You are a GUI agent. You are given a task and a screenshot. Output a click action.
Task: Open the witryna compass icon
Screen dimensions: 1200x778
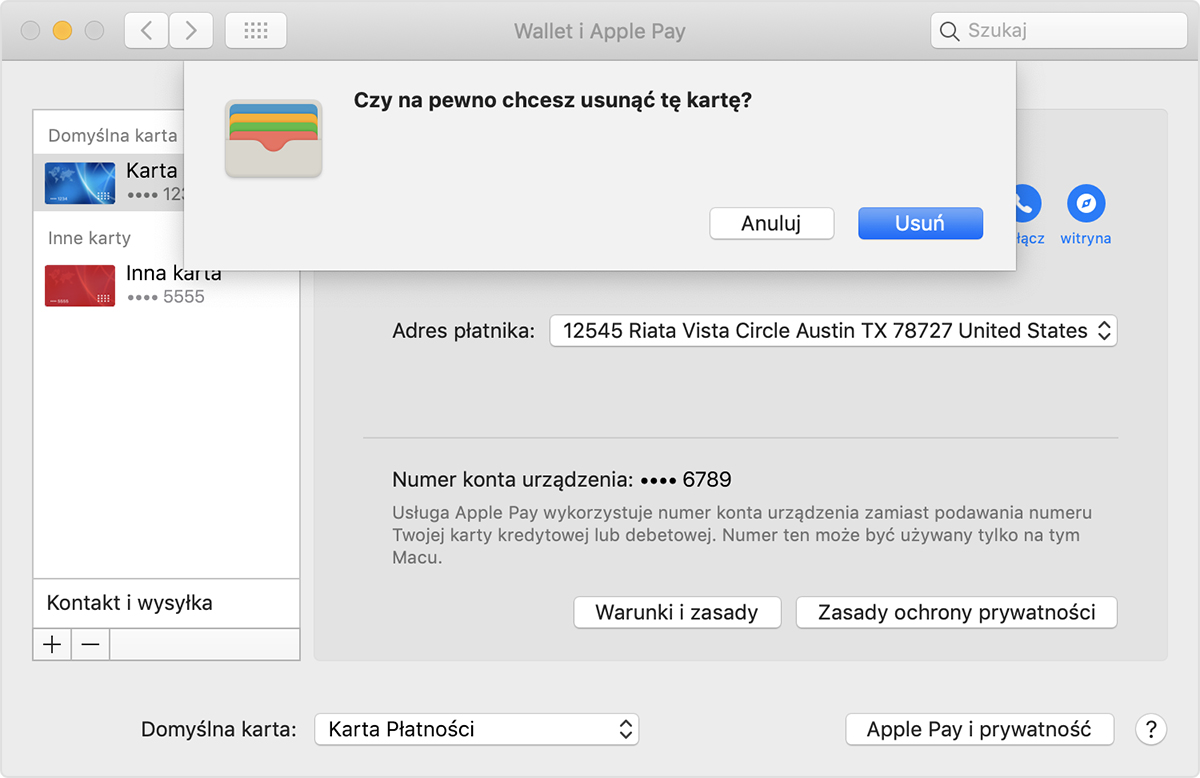[x=1086, y=204]
